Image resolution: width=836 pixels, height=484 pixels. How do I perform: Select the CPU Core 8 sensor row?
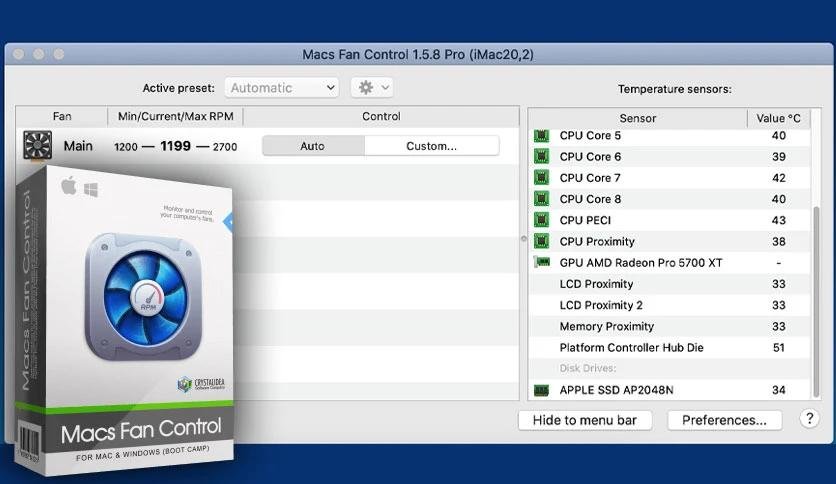(x=670, y=199)
